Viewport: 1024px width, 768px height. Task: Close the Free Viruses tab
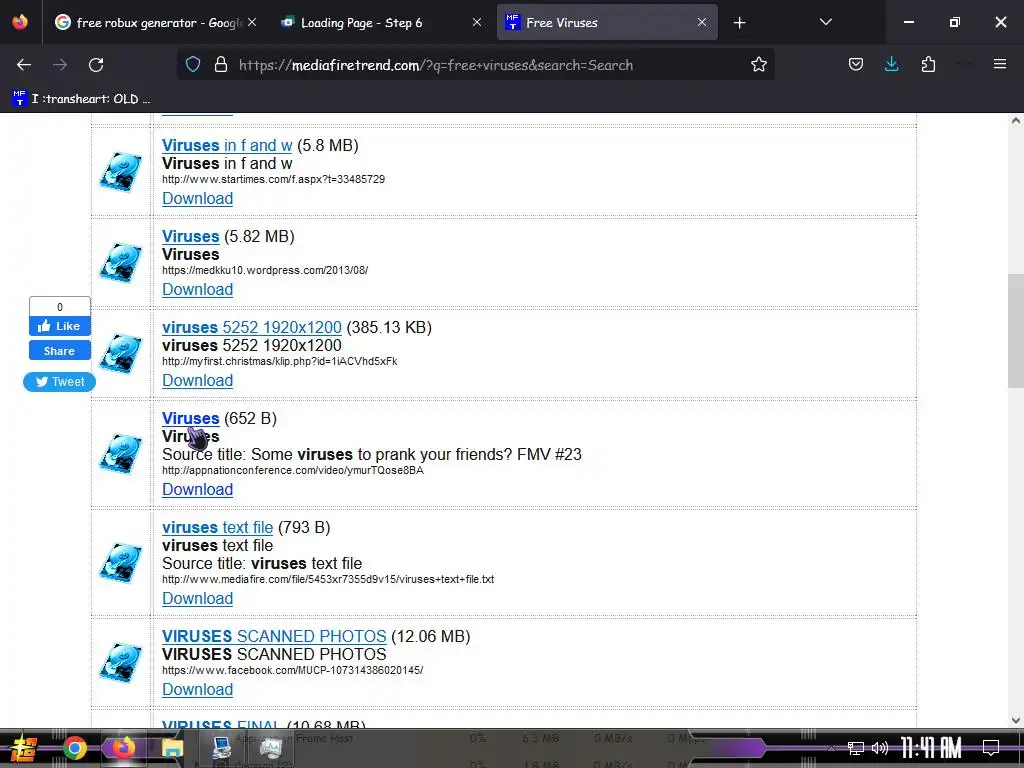click(x=701, y=22)
